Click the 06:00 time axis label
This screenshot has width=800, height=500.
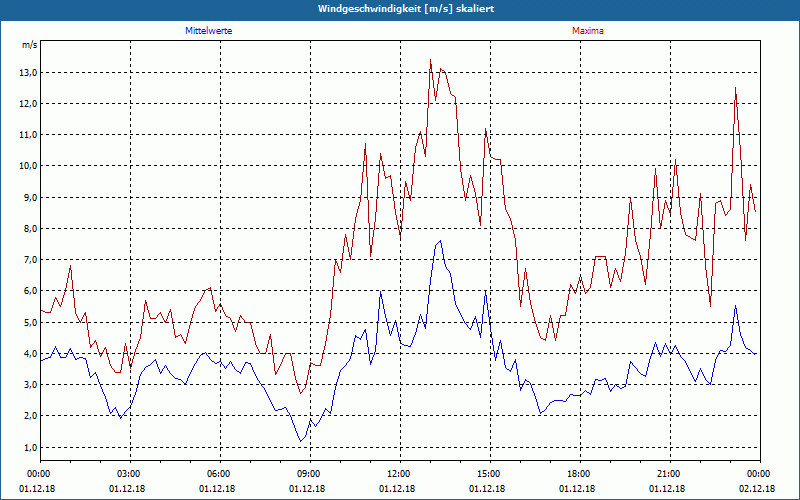click(220, 474)
